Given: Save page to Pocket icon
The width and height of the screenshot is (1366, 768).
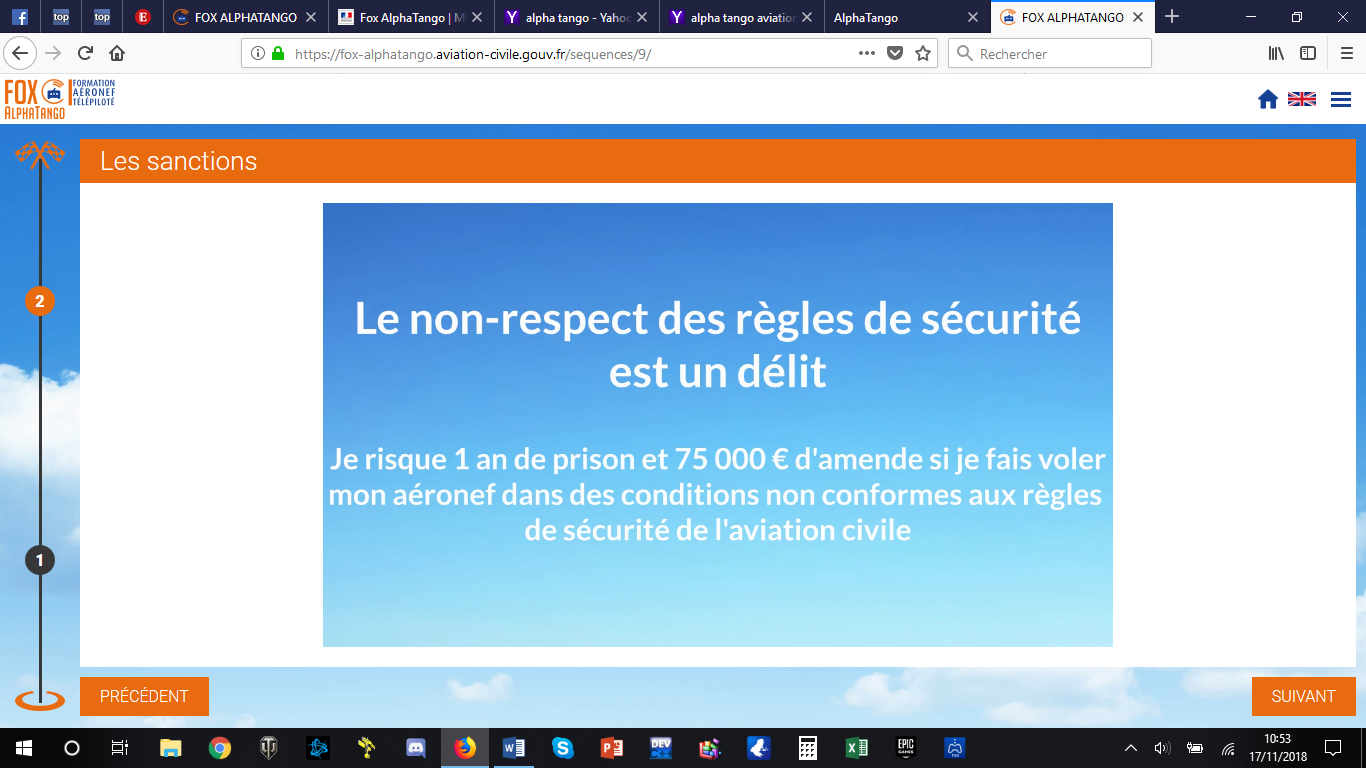Looking at the screenshot, I should coord(896,54).
